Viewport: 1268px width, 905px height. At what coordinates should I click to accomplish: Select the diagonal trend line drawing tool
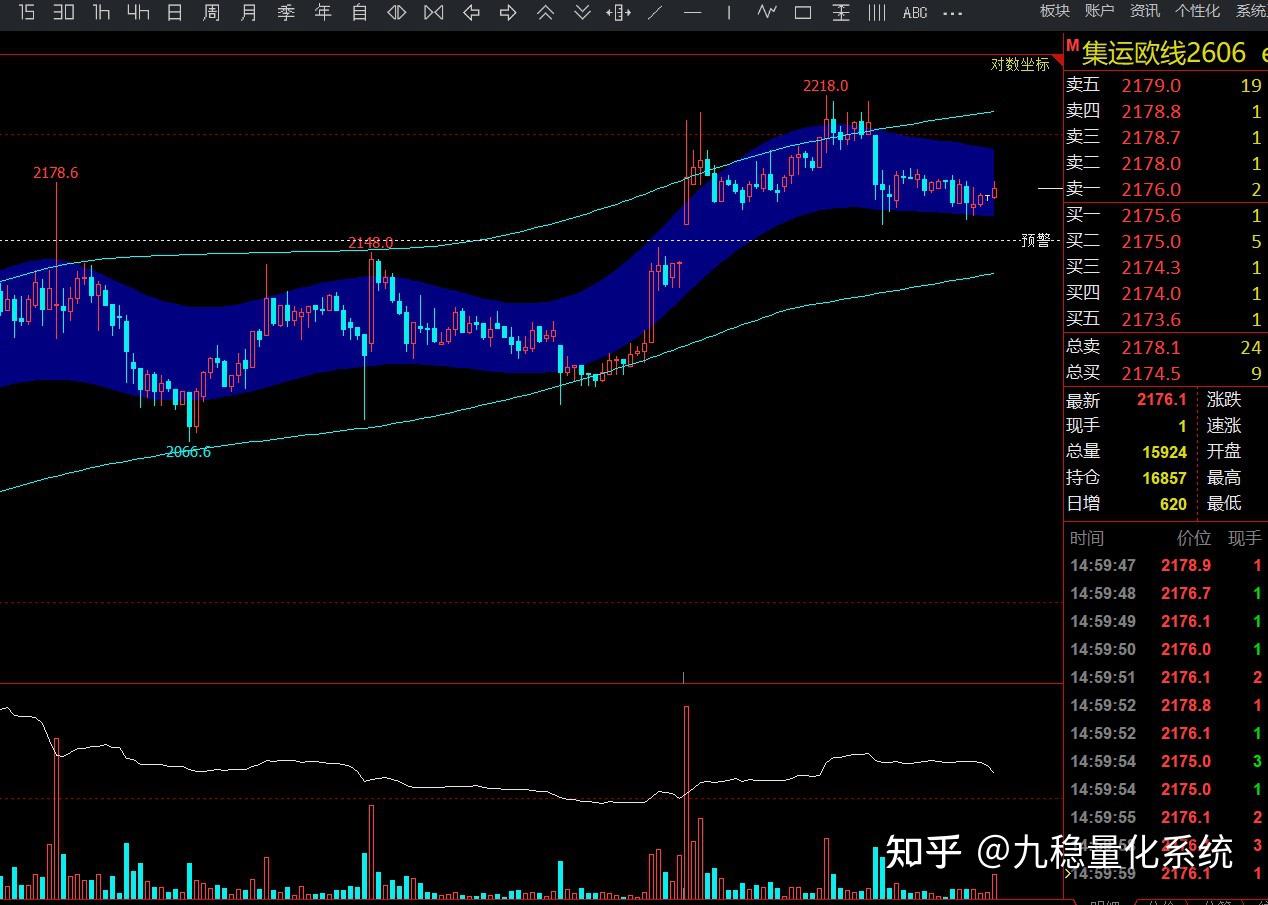(655, 12)
